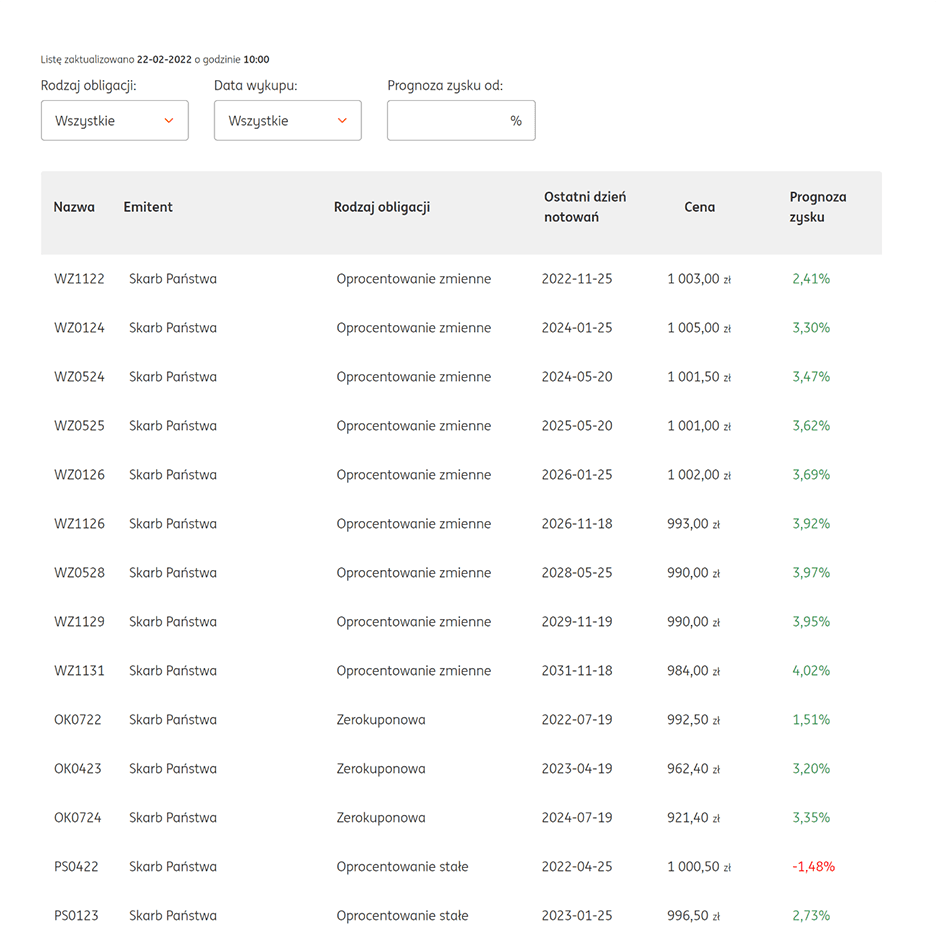Click bond name WZ1126
The width and height of the screenshot is (936, 941).
pos(79,524)
